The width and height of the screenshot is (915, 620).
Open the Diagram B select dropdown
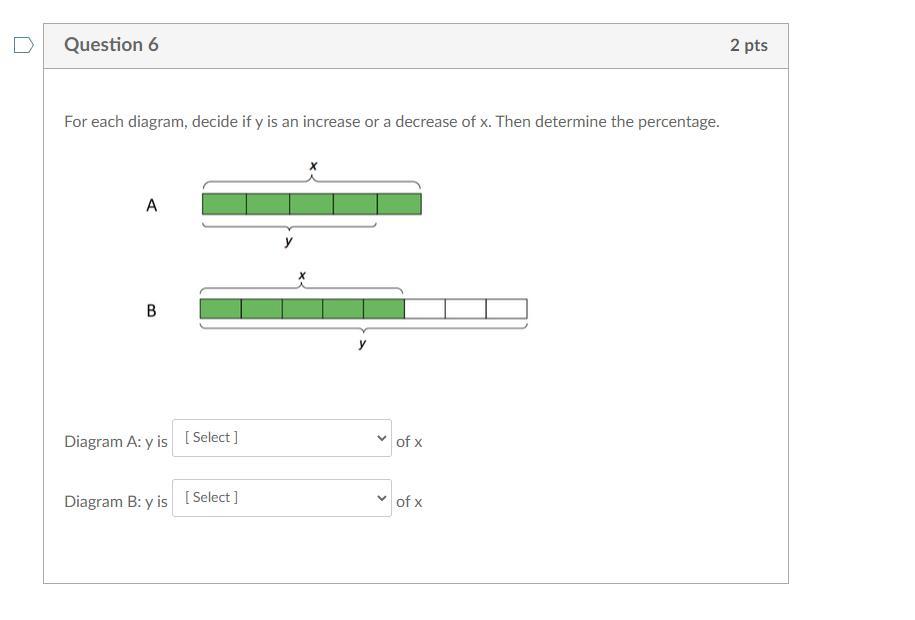click(282, 498)
